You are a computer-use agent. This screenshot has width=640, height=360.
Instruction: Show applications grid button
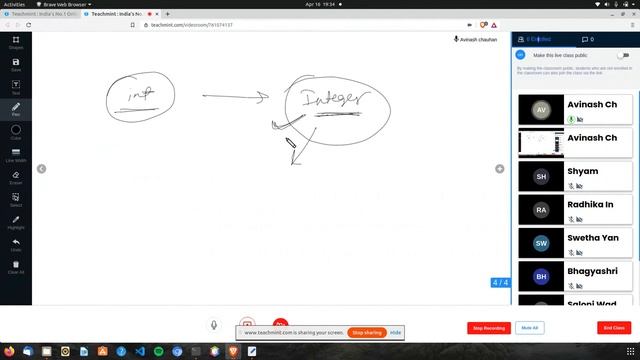point(631,351)
